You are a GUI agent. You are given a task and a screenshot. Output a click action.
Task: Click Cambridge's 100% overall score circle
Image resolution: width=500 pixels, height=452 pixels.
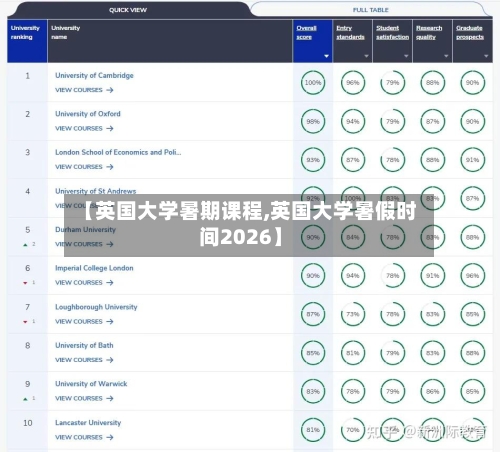pyautogui.click(x=313, y=83)
